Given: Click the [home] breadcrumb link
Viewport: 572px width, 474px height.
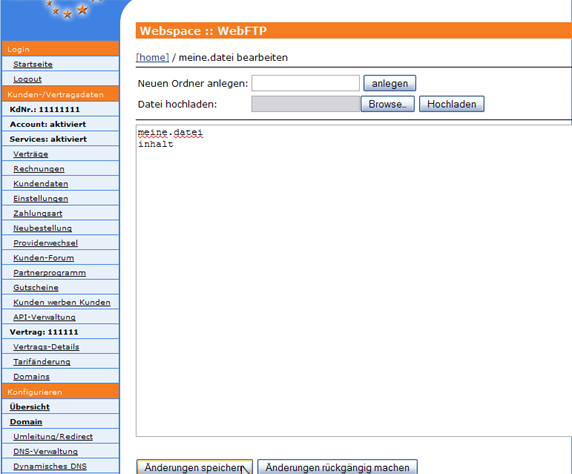Looking at the screenshot, I should pos(152,57).
